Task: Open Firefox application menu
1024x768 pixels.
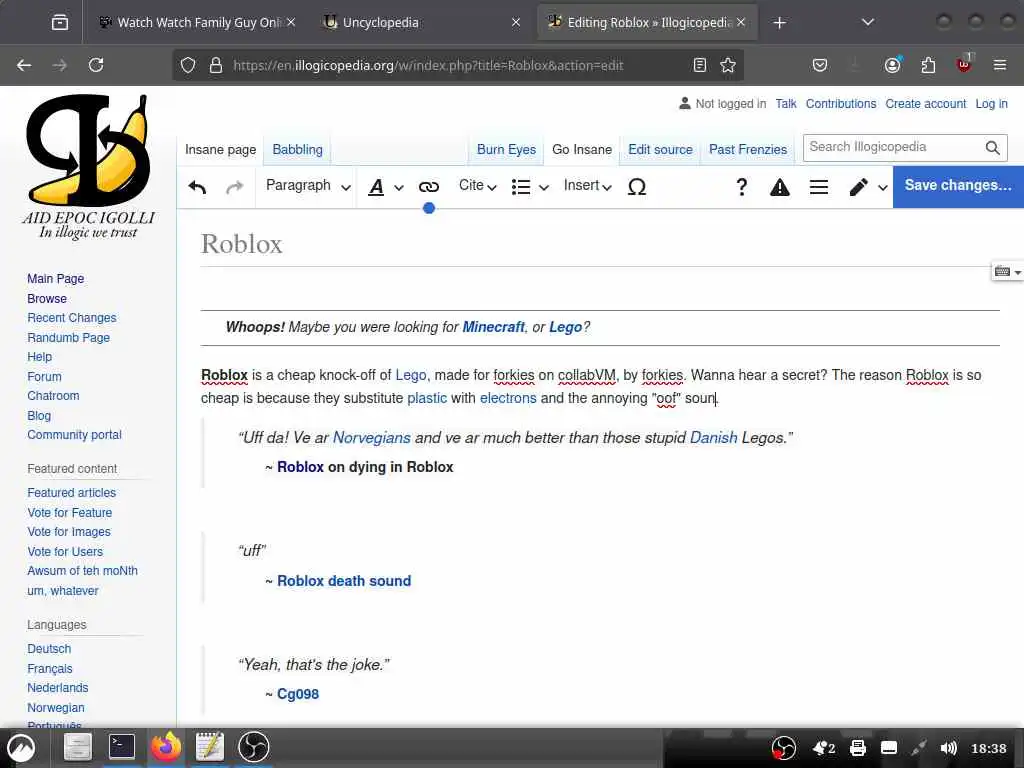Action: click(1000, 65)
